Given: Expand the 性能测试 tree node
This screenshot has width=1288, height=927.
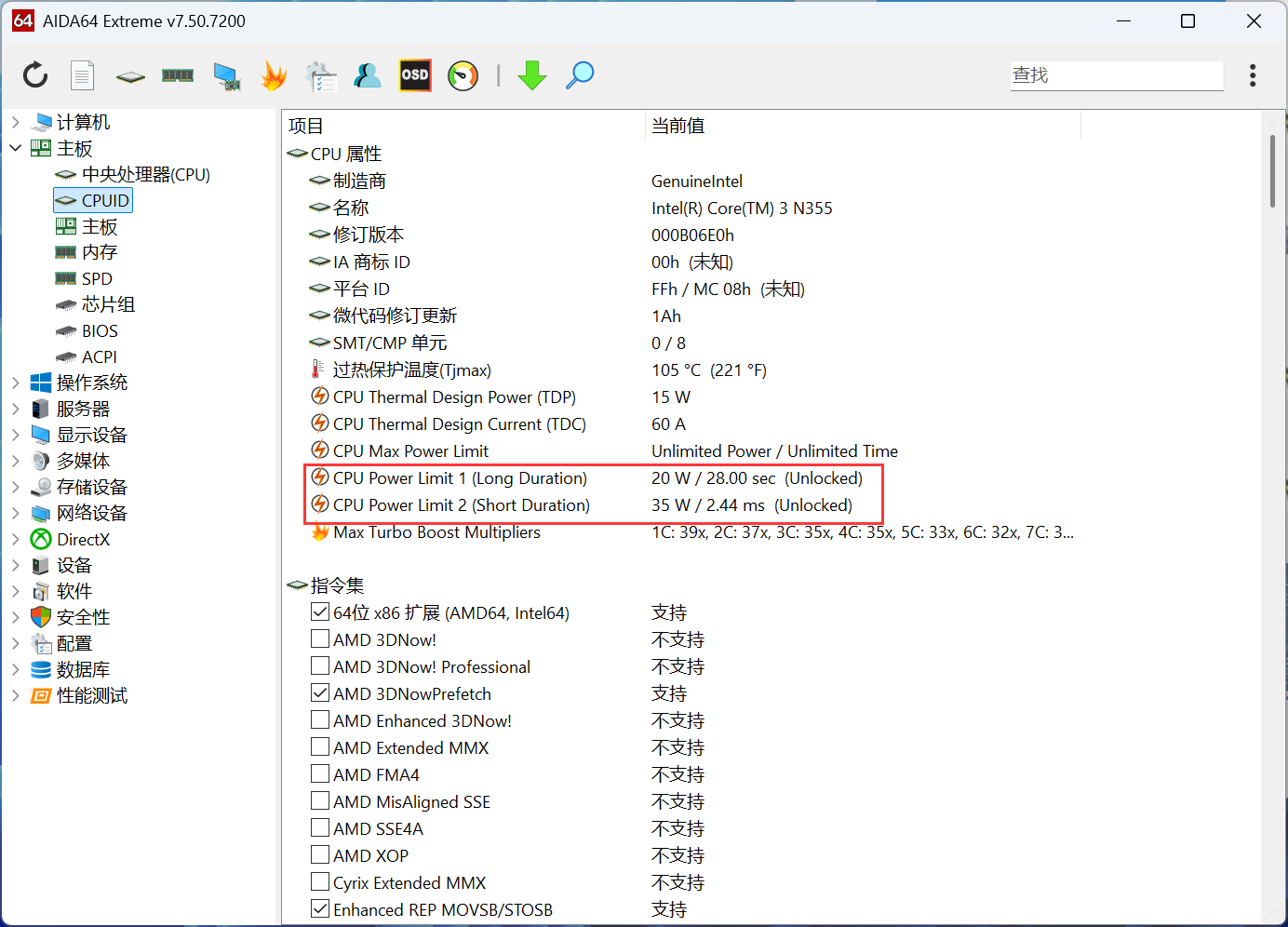Looking at the screenshot, I should click(16, 695).
